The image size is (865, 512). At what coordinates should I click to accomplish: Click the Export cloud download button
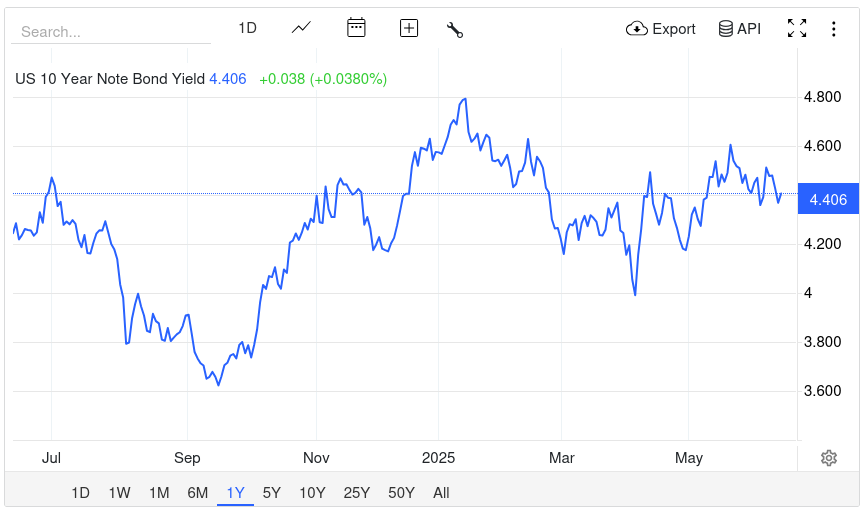tap(660, 29)
